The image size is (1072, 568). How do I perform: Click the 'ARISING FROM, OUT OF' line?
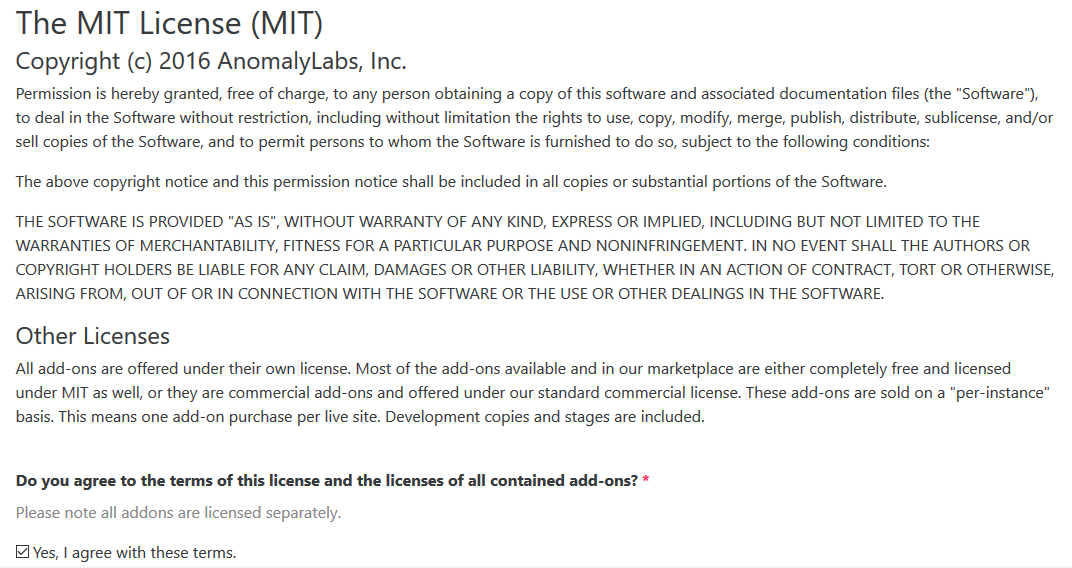click(450, 294)
